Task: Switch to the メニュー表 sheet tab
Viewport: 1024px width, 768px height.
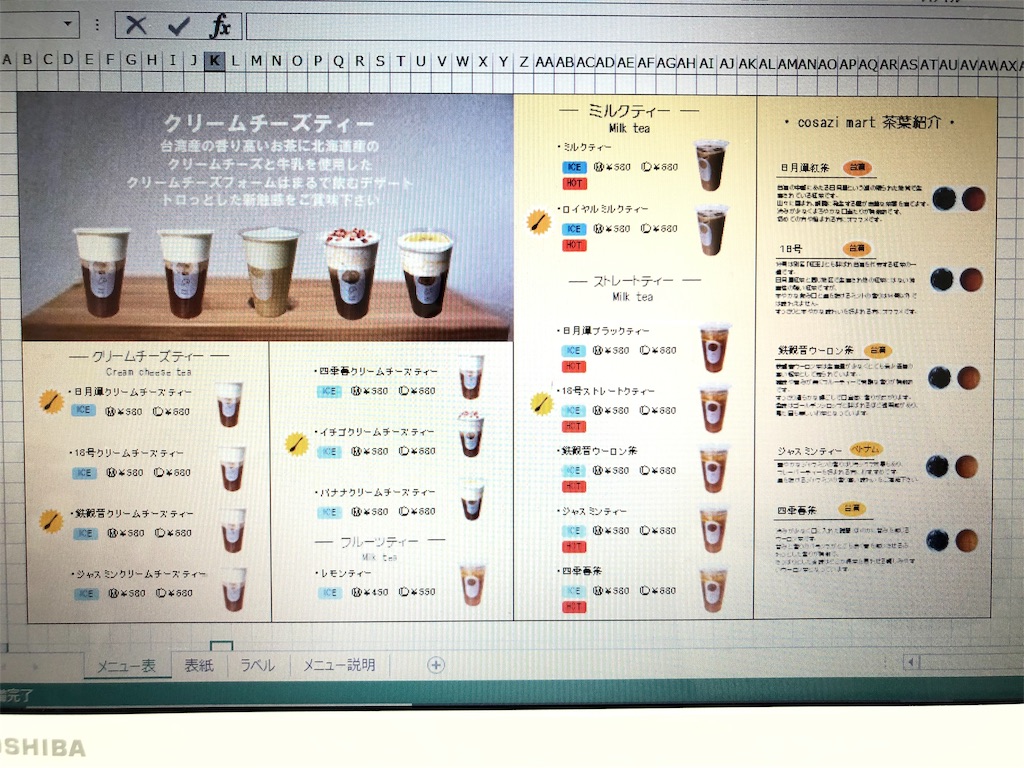Action: (x=126, y=666)
